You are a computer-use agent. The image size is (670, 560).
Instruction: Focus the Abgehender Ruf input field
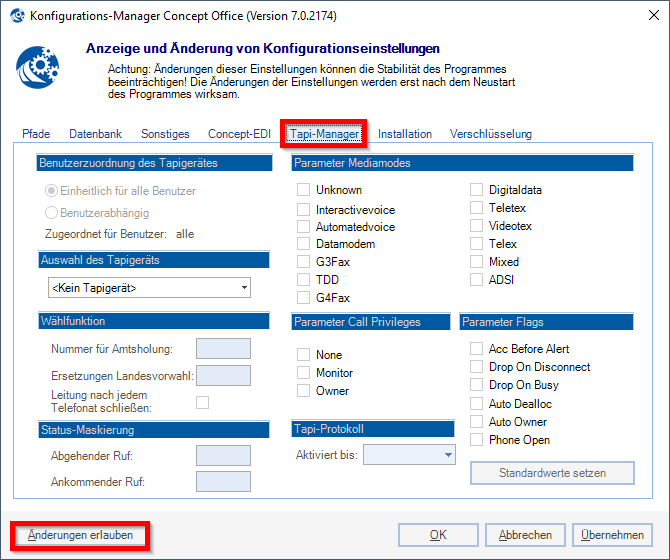[223, 456]
